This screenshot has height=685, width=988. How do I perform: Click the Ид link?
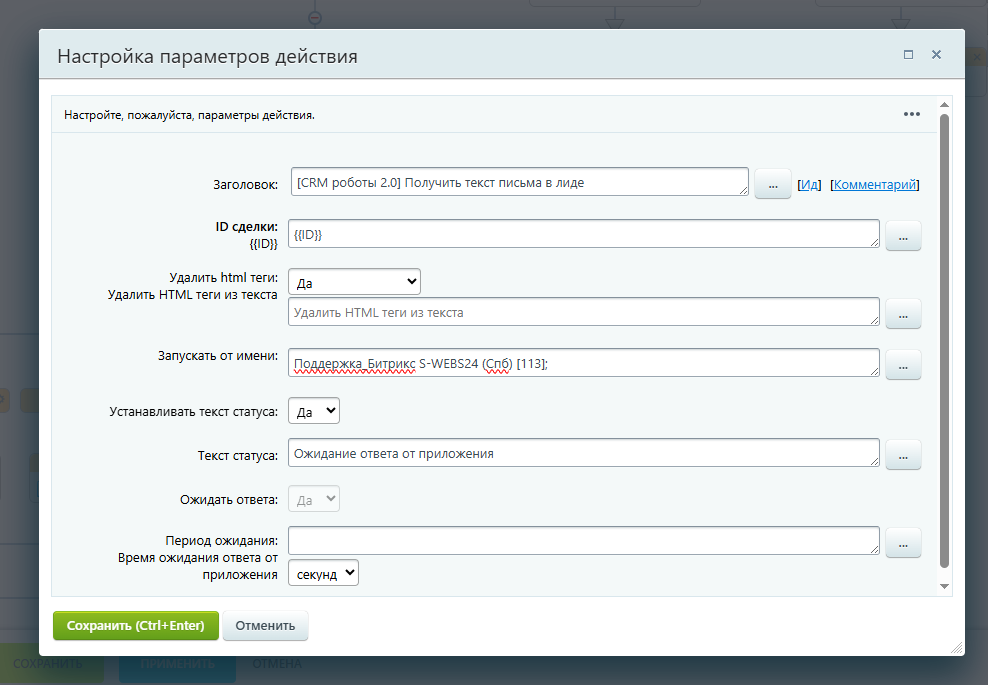pos(809,185)
